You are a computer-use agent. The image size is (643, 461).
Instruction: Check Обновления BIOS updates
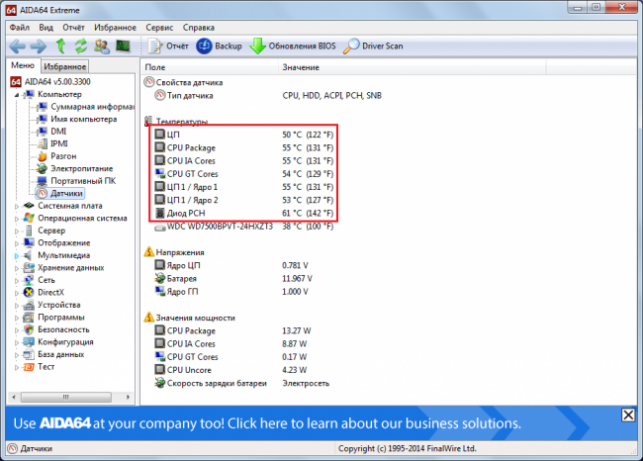click(x=293, y=46)
